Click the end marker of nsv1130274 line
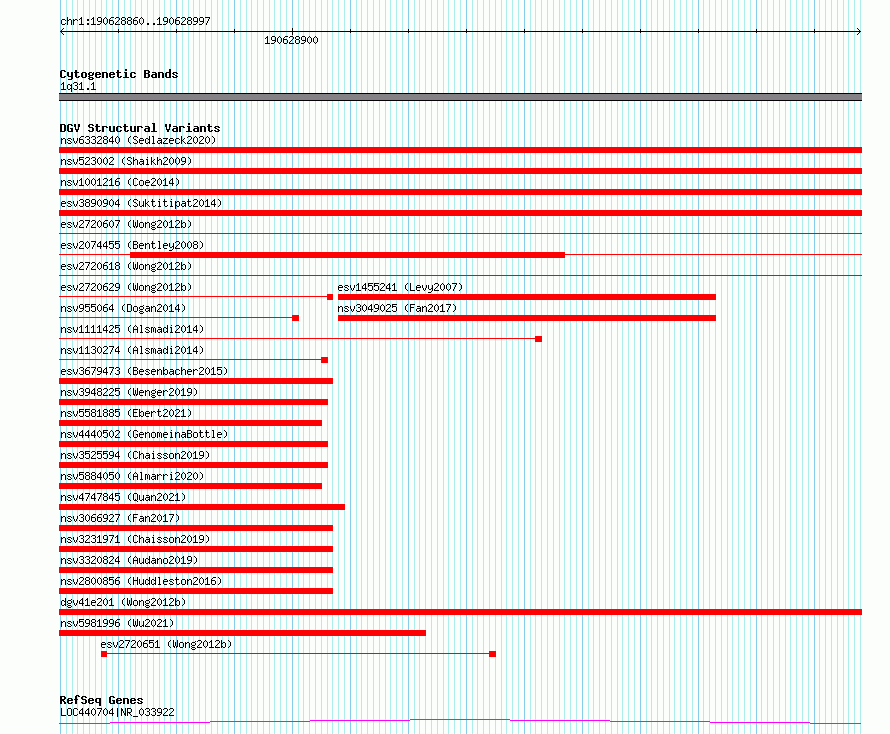Screen dimensions: 890x734 coord(325,360)
